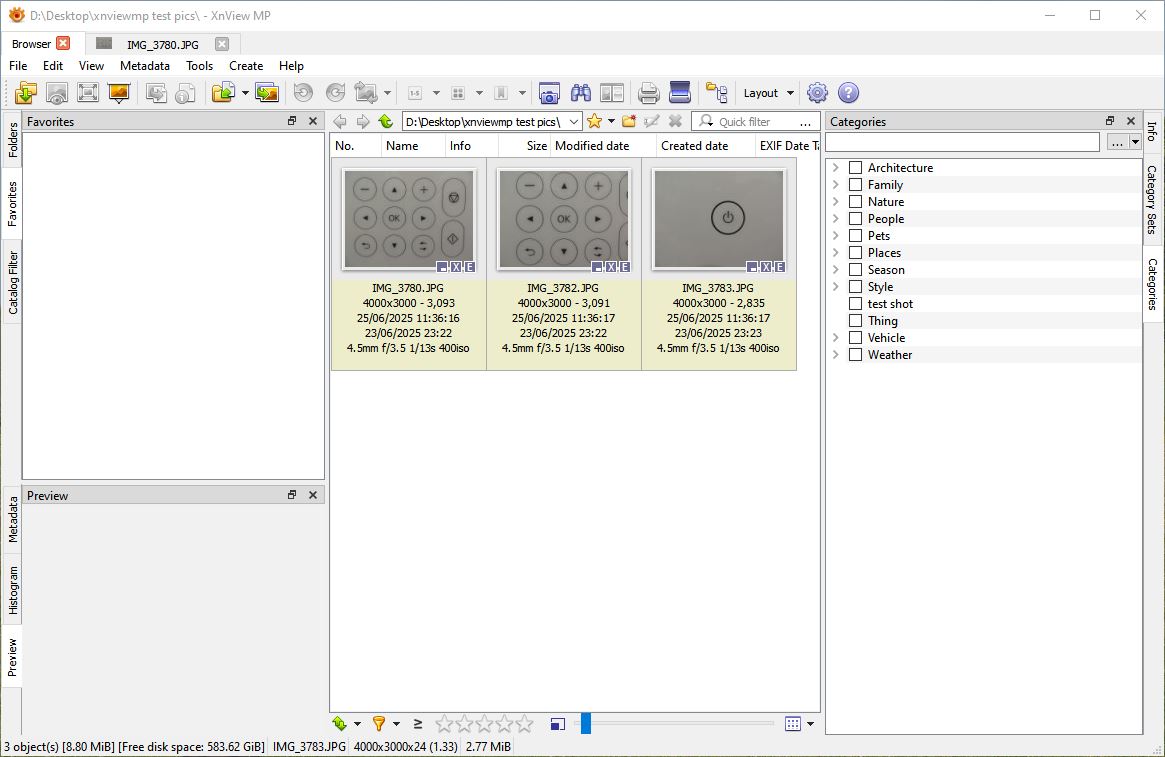Click the view mode grid icon
The width and height of the screenshot is (1165, 757).
793,724
